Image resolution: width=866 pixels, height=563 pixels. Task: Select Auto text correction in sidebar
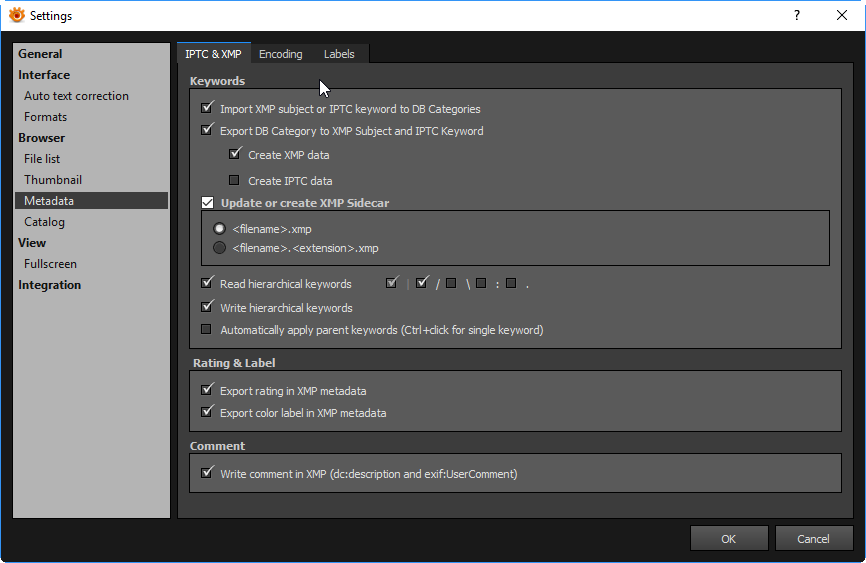pos(76,96)
